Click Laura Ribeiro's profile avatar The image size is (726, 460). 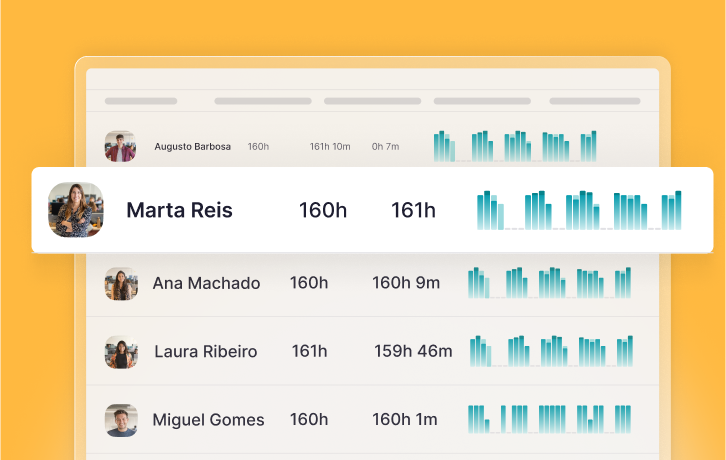[x=120, y=352]
